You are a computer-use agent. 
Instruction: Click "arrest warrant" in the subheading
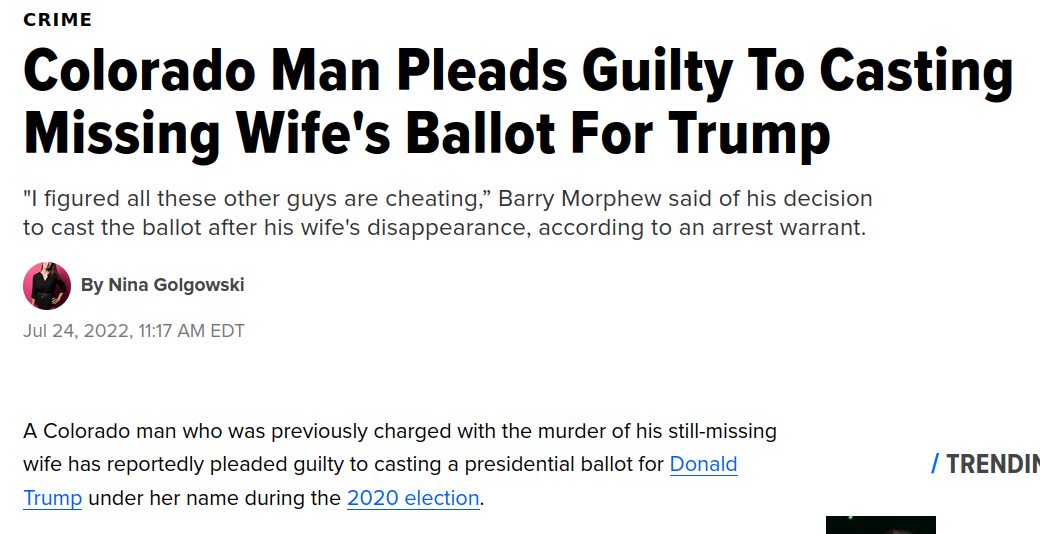789,228
